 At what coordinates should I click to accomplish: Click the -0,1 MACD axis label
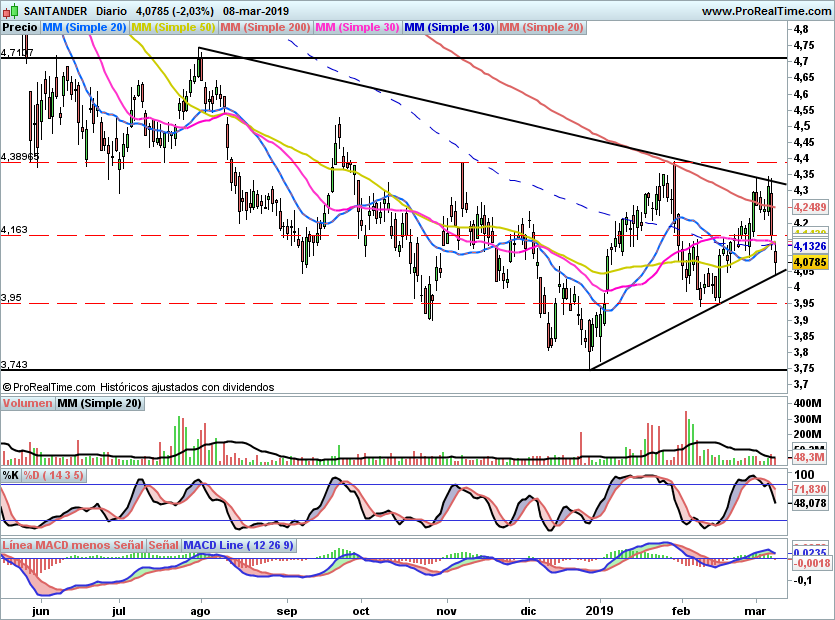[x=803, y=580]
